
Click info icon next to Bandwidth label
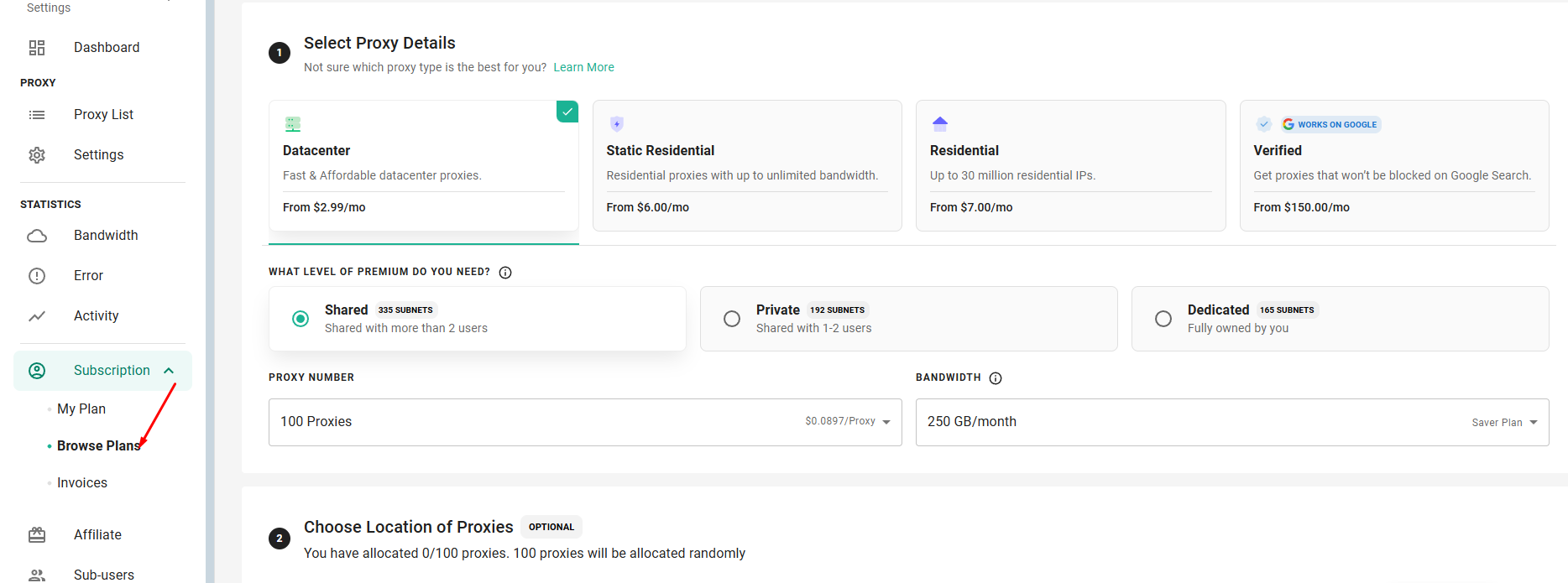pos(996,378)
